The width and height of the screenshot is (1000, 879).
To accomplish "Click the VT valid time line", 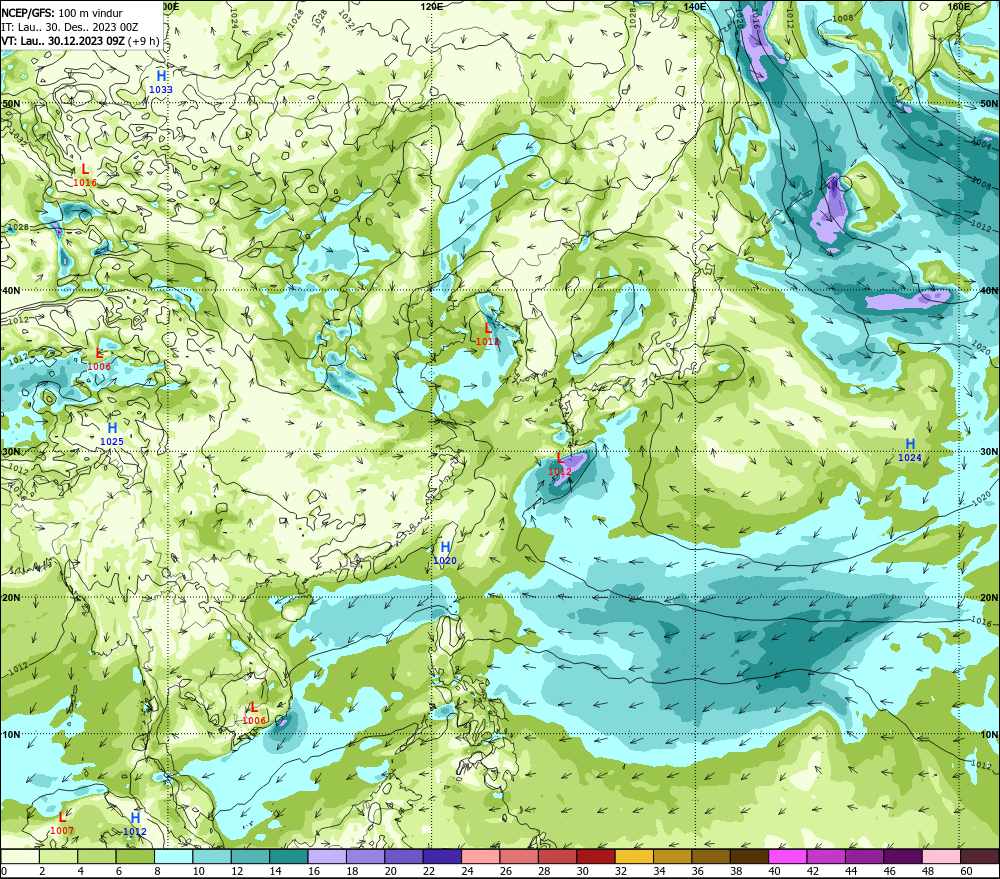I will [x=80, y=41].
